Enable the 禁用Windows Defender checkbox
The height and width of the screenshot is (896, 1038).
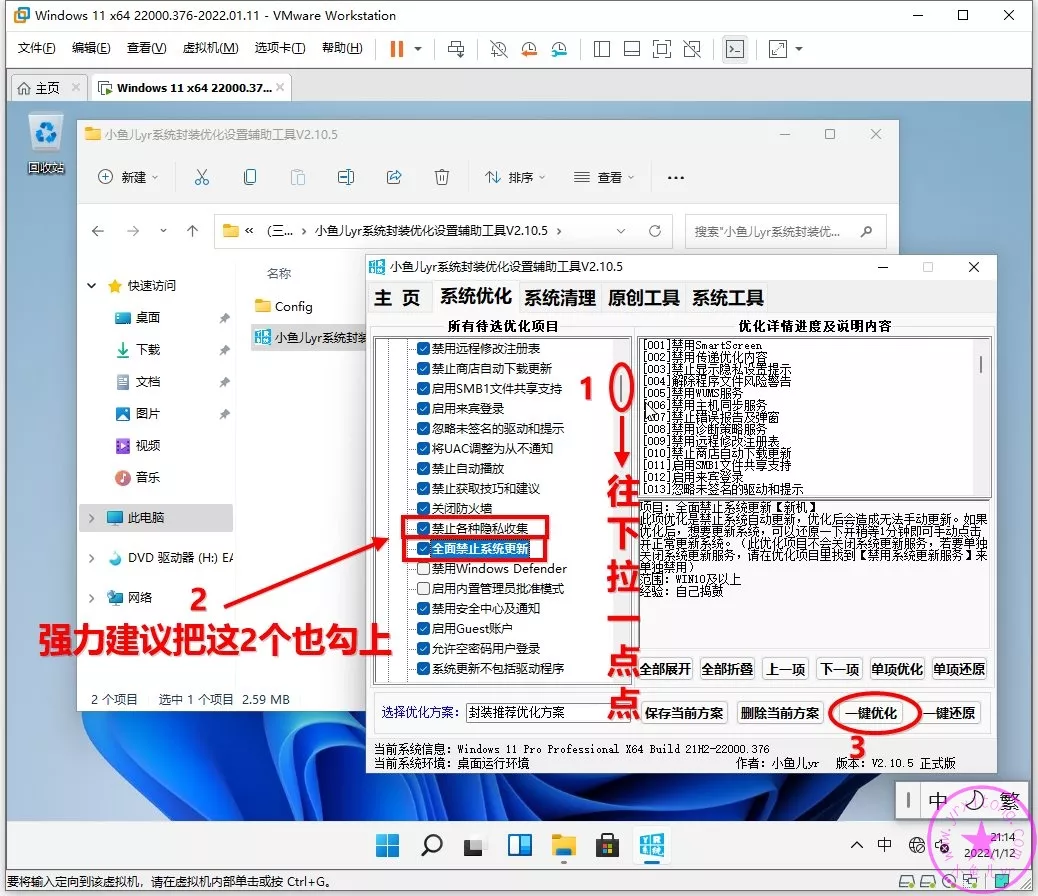(x=424, y=569)
